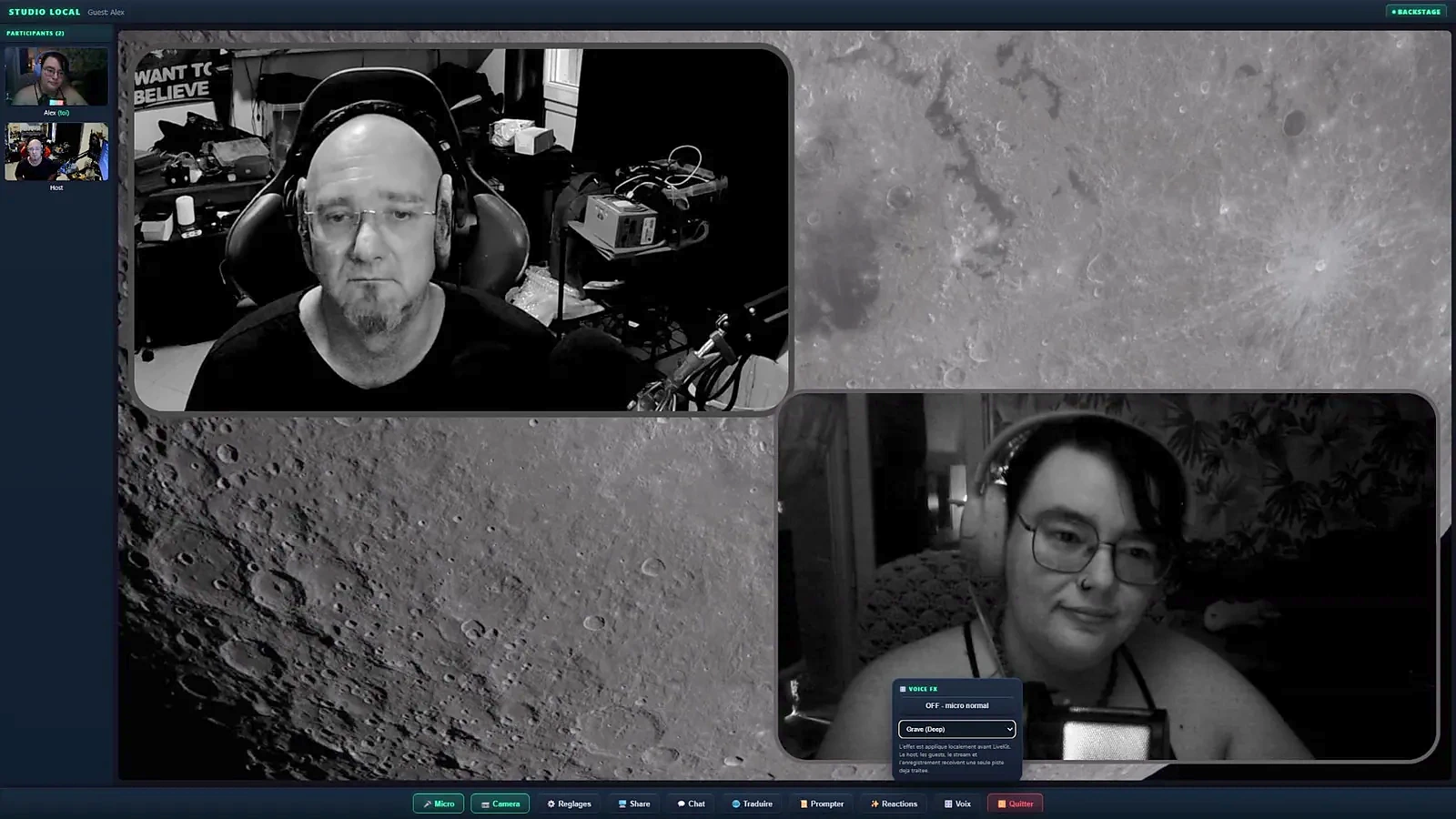Click the Voice FX panel header icon
1456x819 pixels.
tap(903, 689)
